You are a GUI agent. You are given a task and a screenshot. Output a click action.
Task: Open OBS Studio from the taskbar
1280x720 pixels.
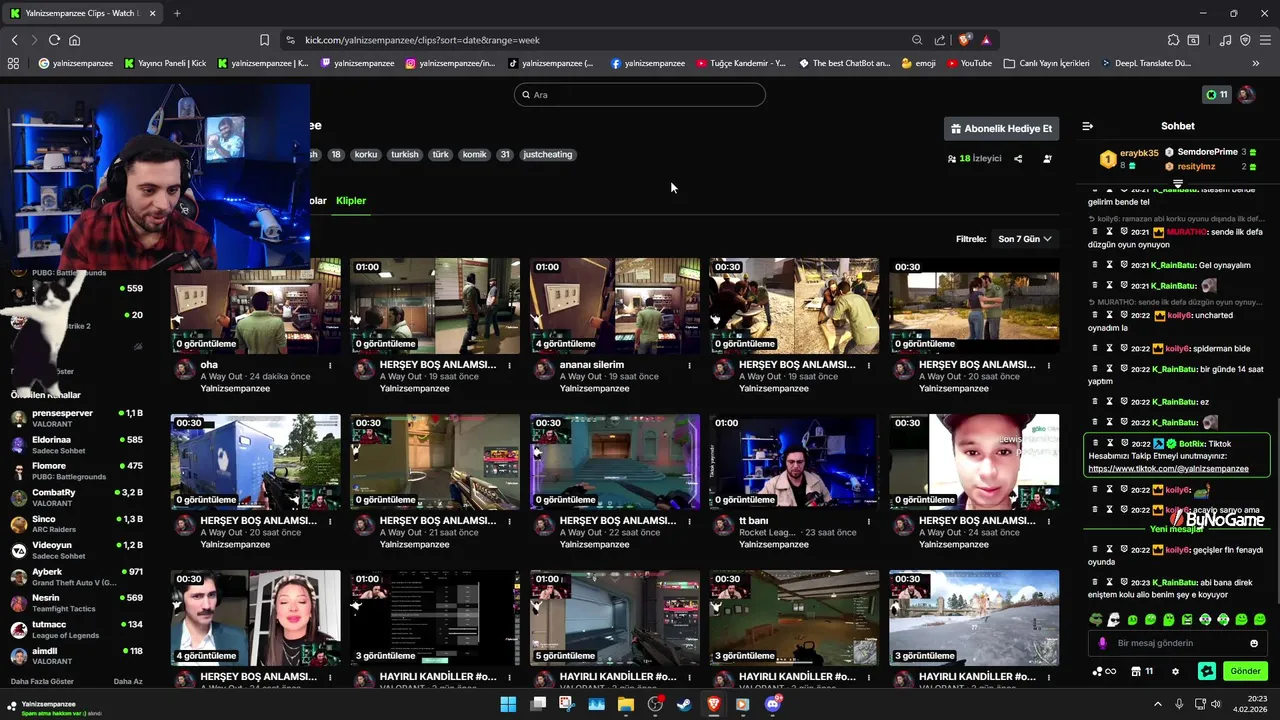point(655,704)
